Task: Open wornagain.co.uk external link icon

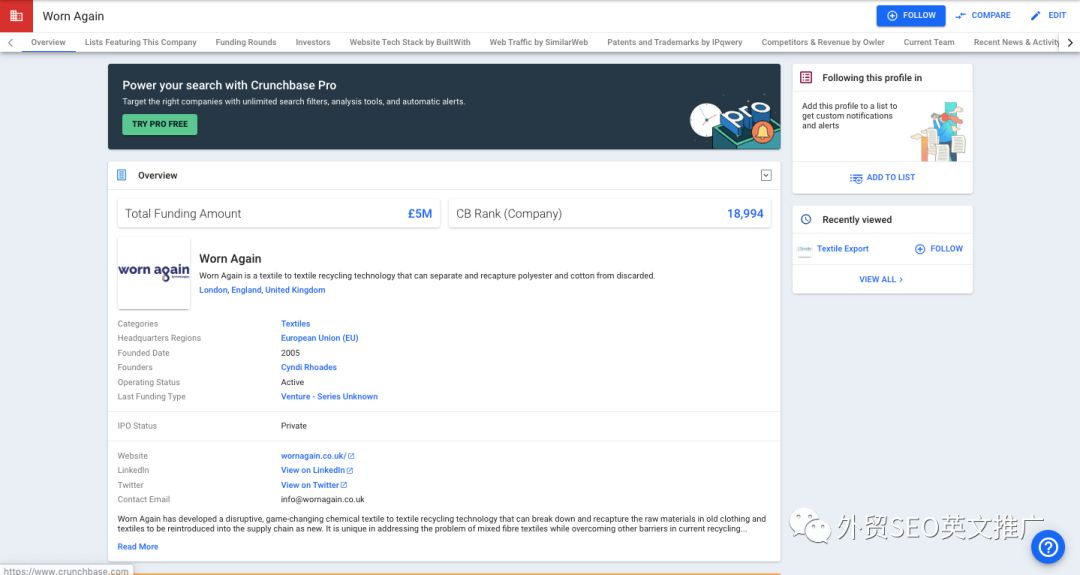Action: click(x=351, y=456)
